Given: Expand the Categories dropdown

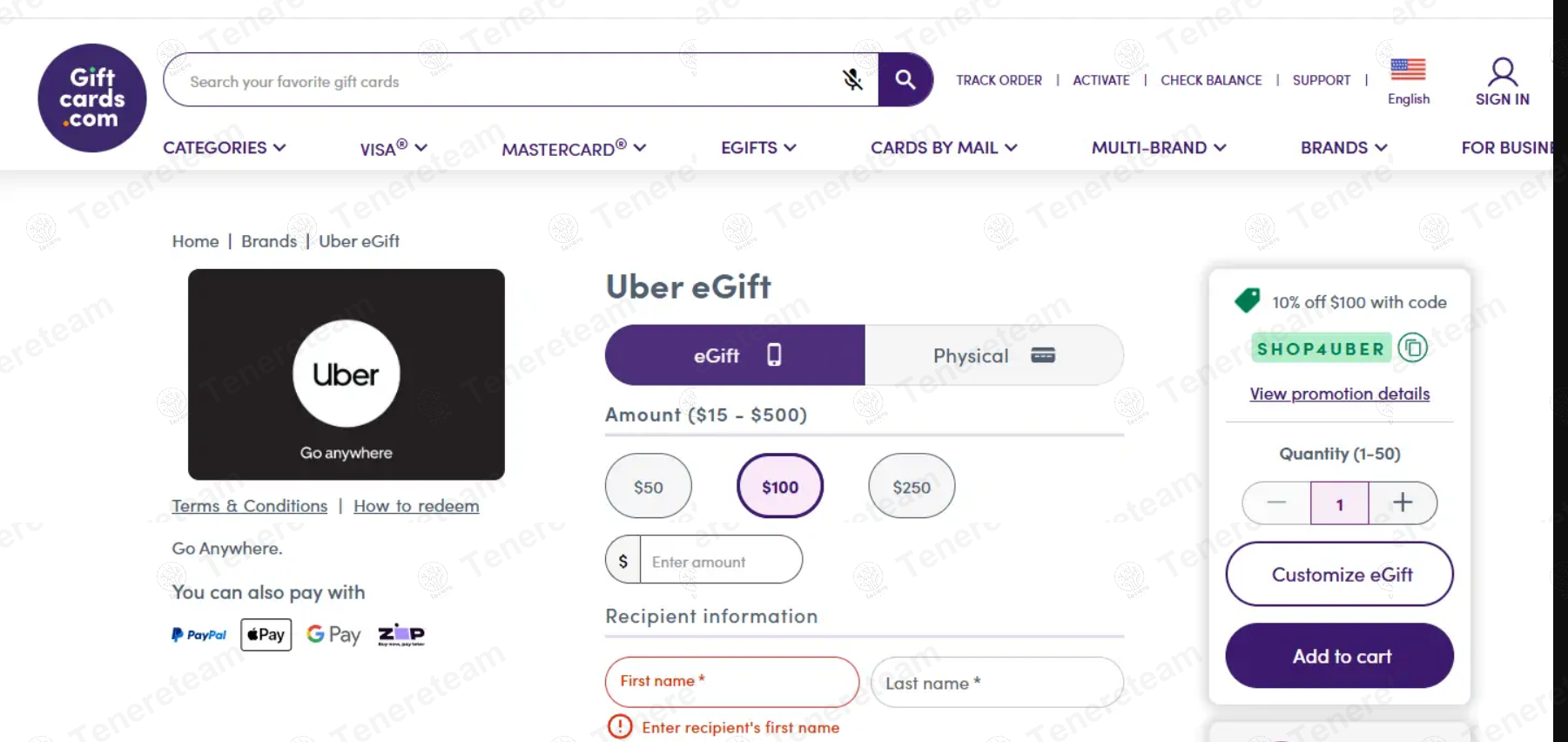Looking at the screenshot, I should pyautogui.click(x=224, y=147).
